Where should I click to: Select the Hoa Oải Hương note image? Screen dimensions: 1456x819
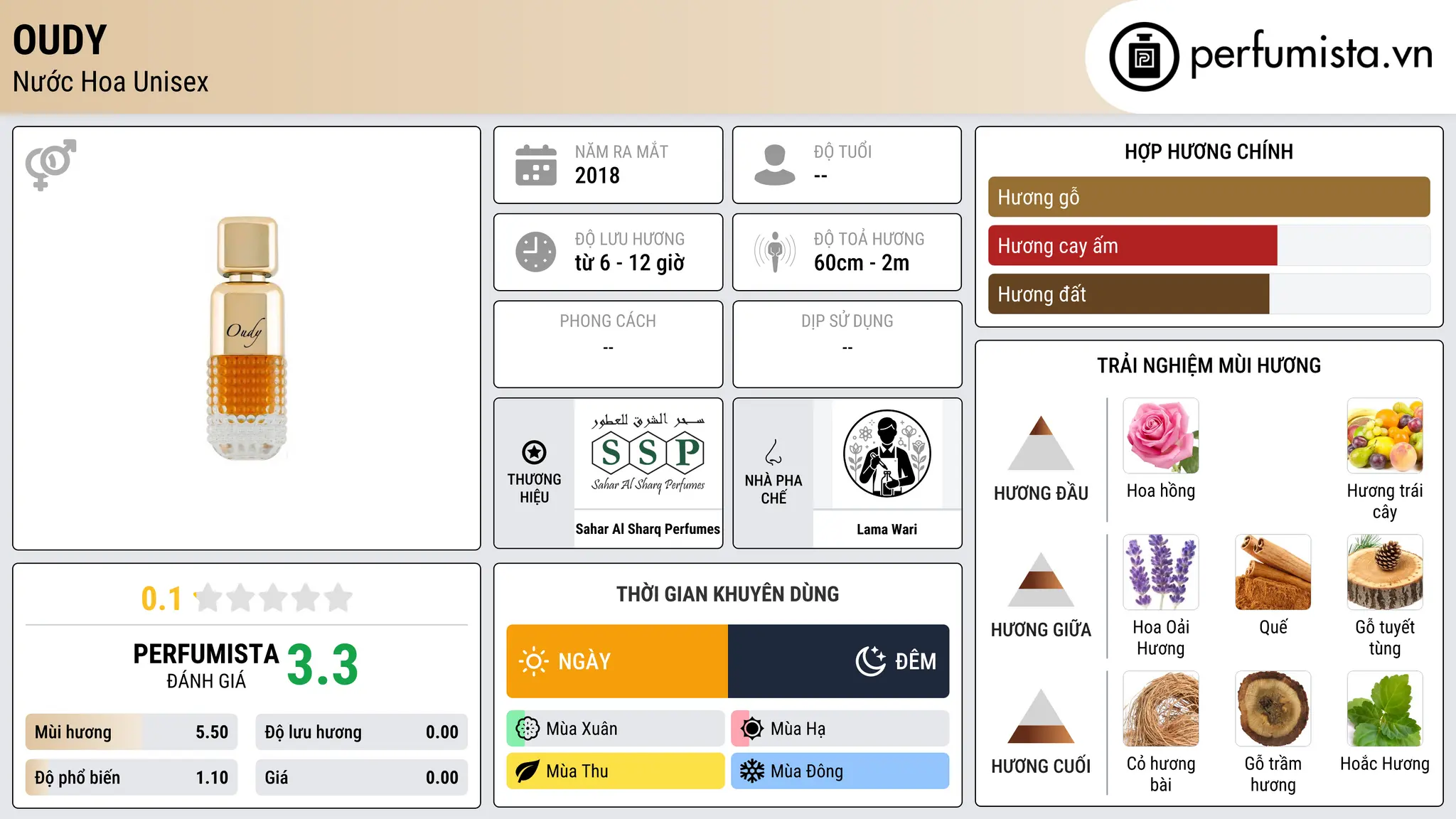pos(1161,572)
